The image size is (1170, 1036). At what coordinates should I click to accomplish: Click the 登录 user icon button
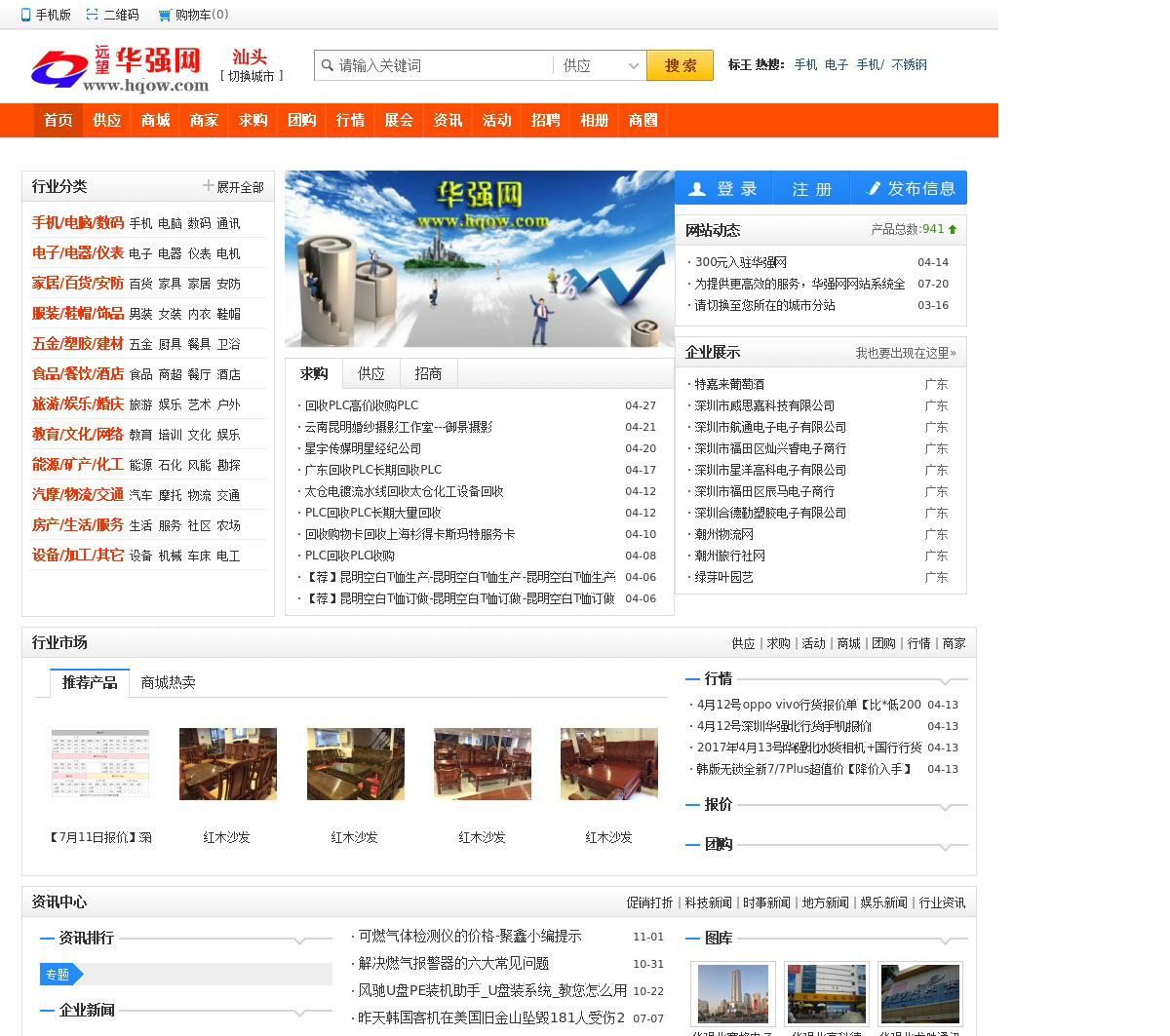722,188
